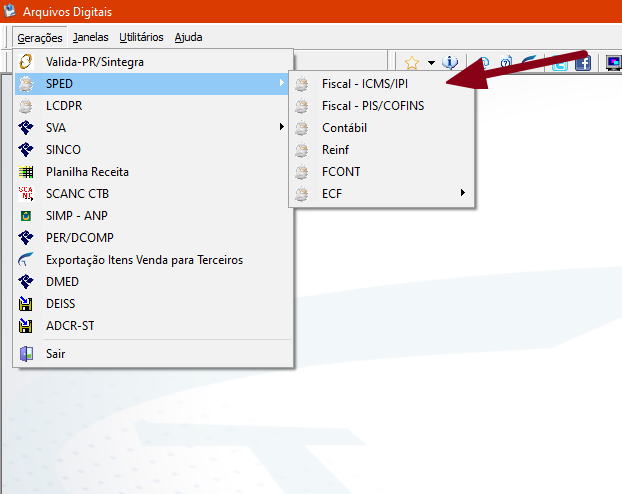Screen dimensions: 622x494
Task: Click the blue information bubble icon
Action: (450, 62)
